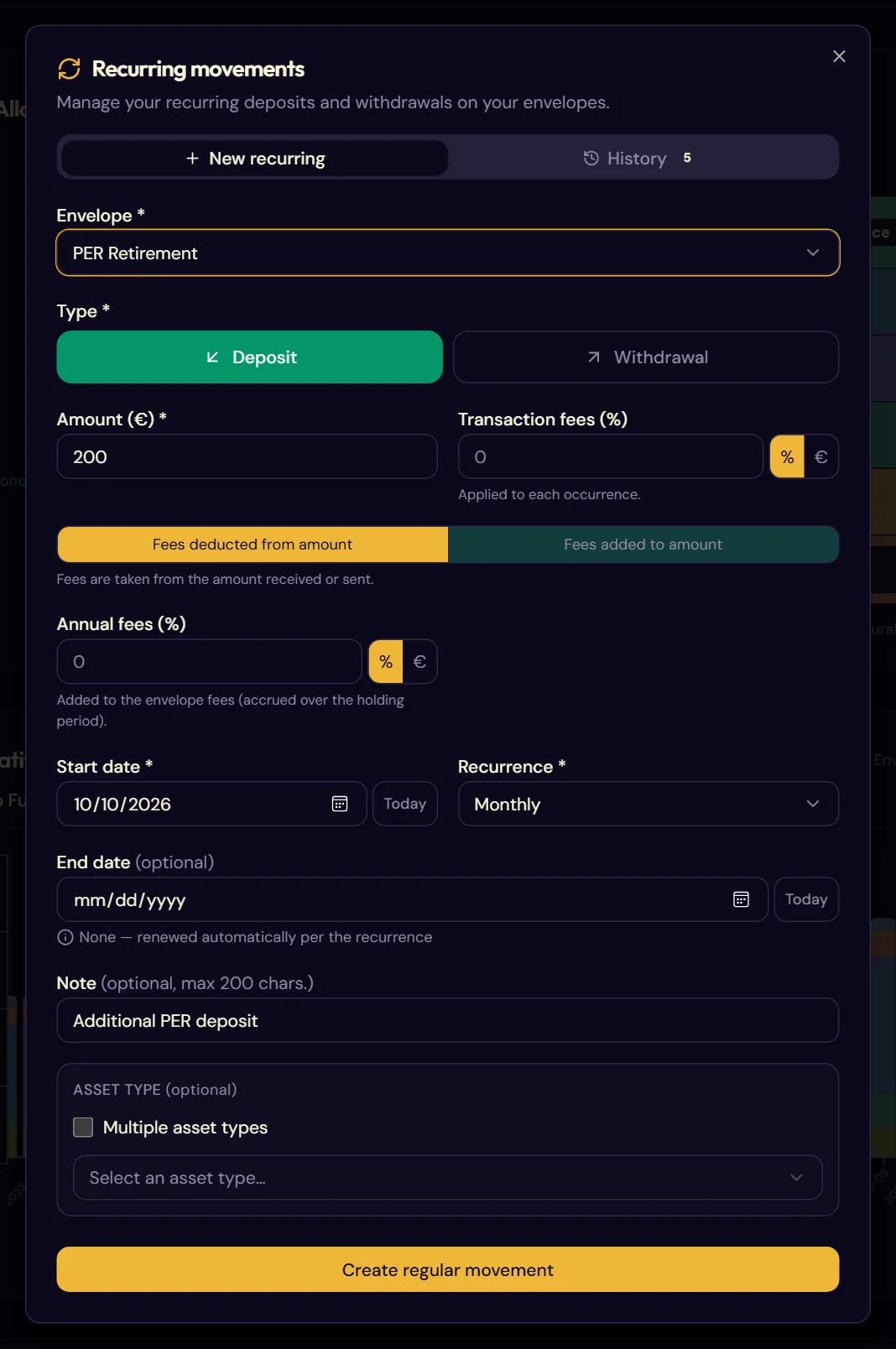Select the New recurring tab
The width and height of the screenshot is (896, 1349).
(255, 158)
